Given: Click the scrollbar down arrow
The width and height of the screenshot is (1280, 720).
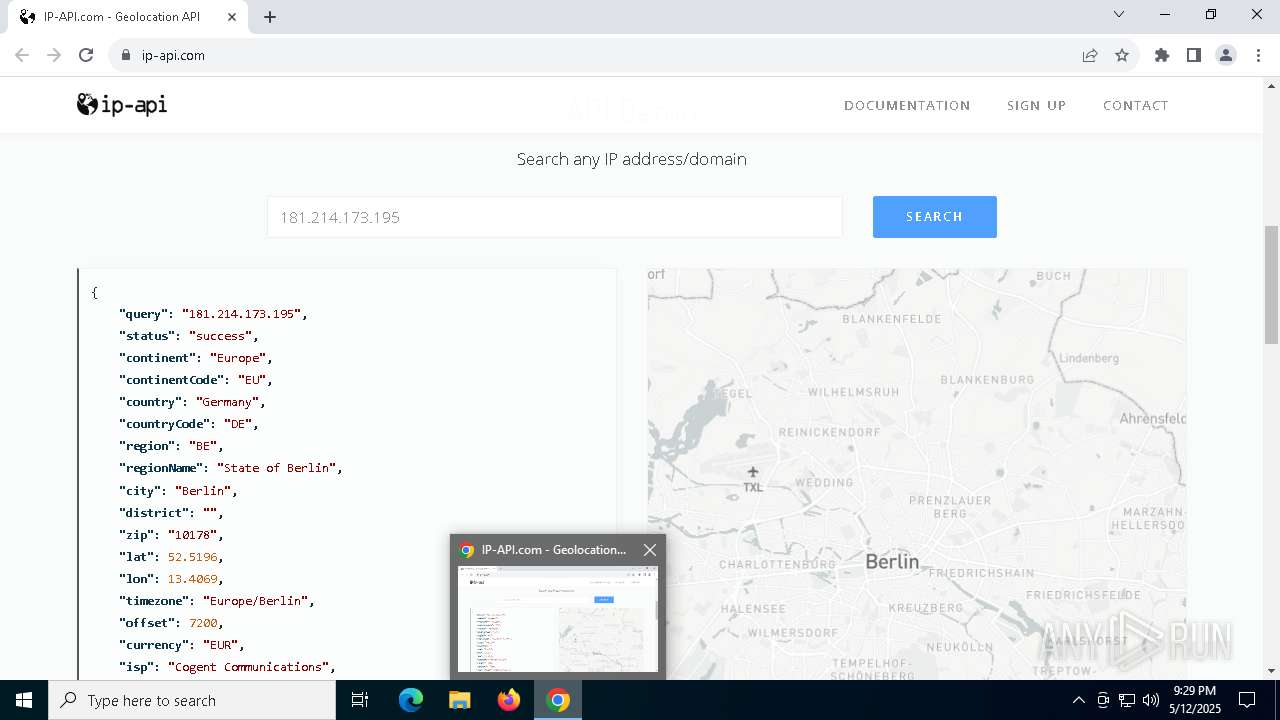Looking at the screenshot, I should [x=1272, y=671].
